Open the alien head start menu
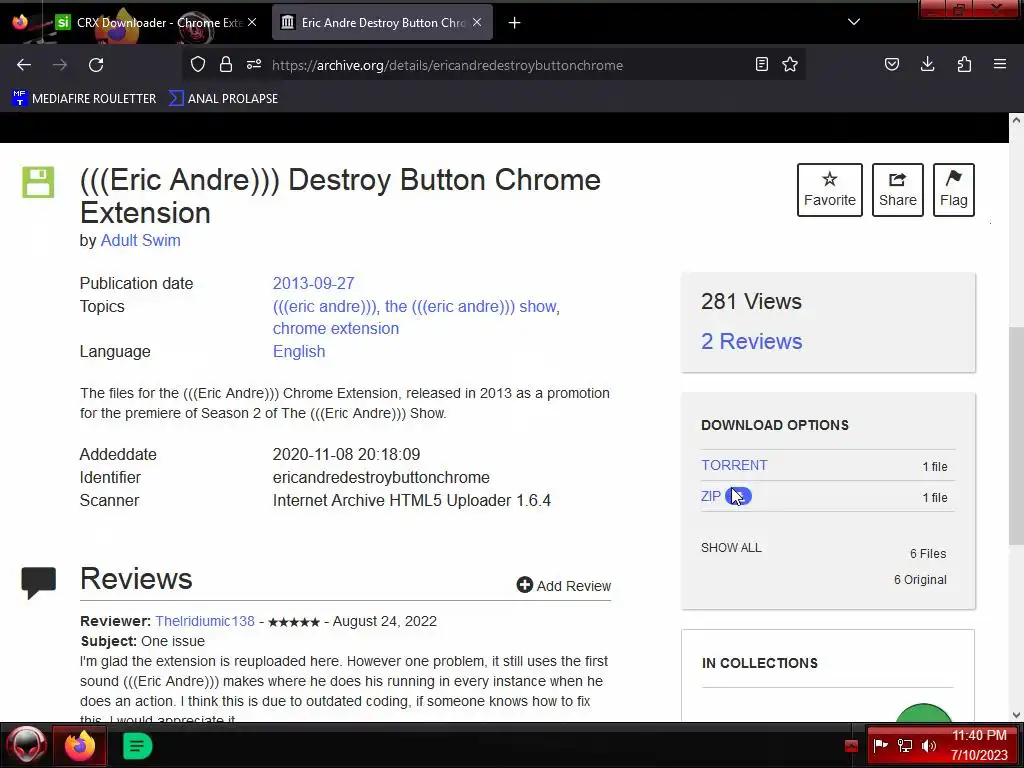The width and height of the screenshot is (1024, 768). pyautogui.click(x=26, y=745)
